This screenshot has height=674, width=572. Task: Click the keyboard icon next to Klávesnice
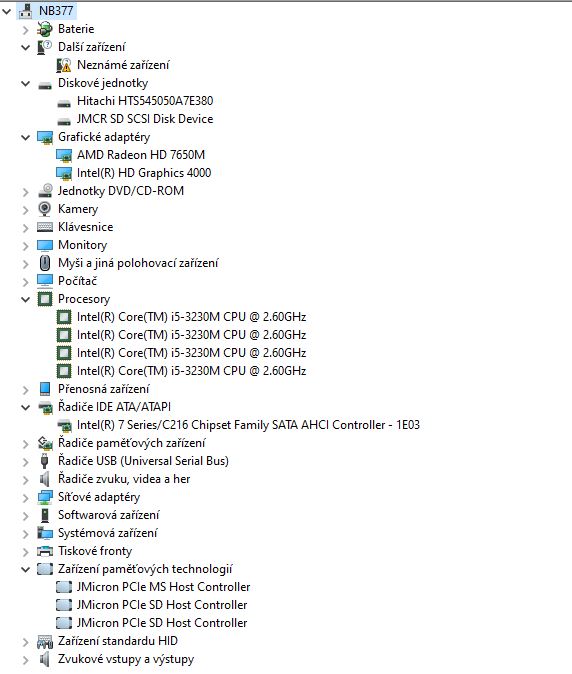[x=45, y=227]
